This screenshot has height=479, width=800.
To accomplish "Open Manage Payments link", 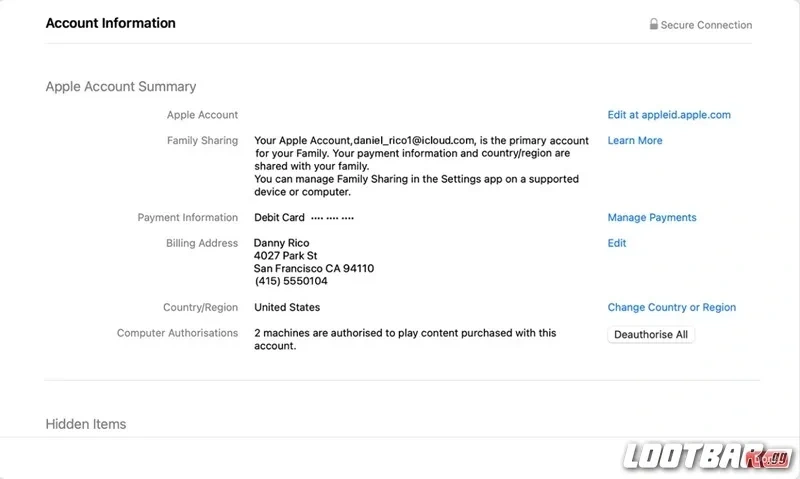I will [x=652, y=217].
